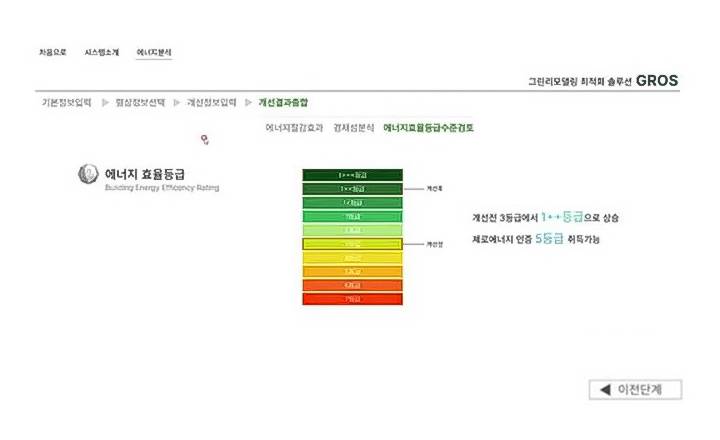The image size is (720, 440).
Task: Switch to the 에너지절감효과 tab
Action: 294,128
